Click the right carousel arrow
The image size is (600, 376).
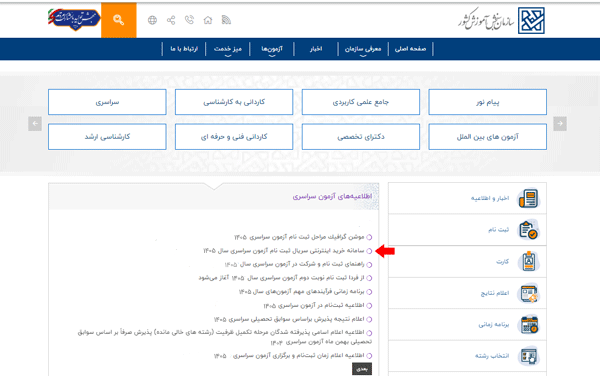coord(560,124)
